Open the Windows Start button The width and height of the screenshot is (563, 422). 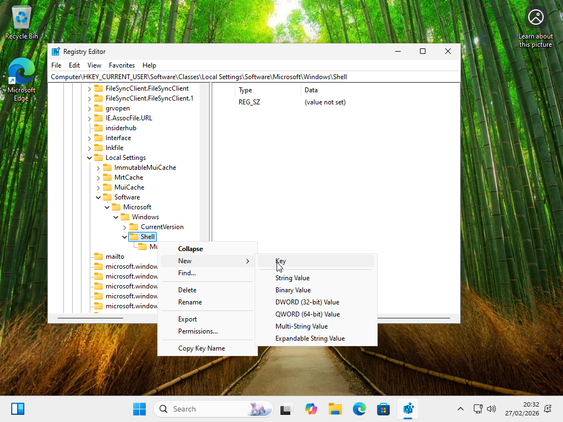coord(139,409)
